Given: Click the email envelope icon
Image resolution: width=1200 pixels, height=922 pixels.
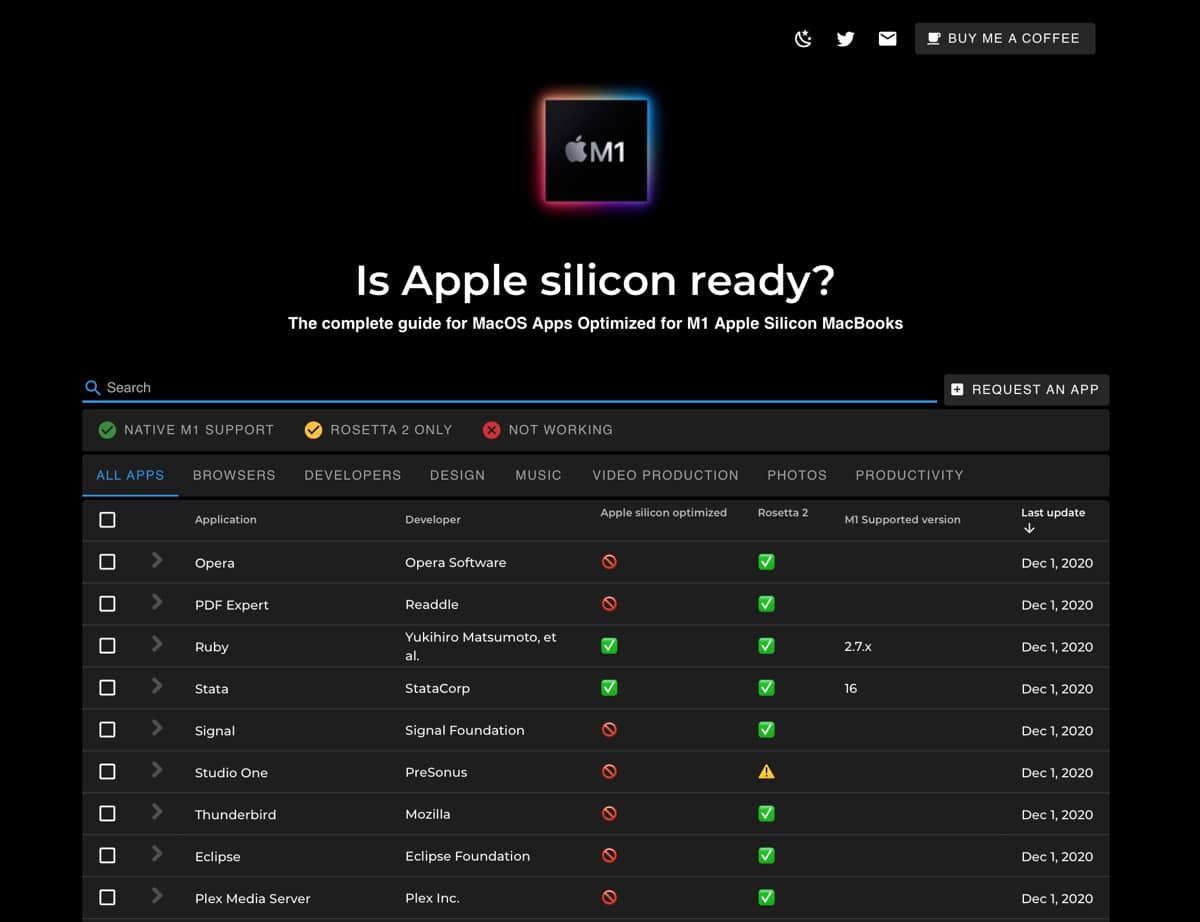Looking at the screenshot, I should 887,39.
